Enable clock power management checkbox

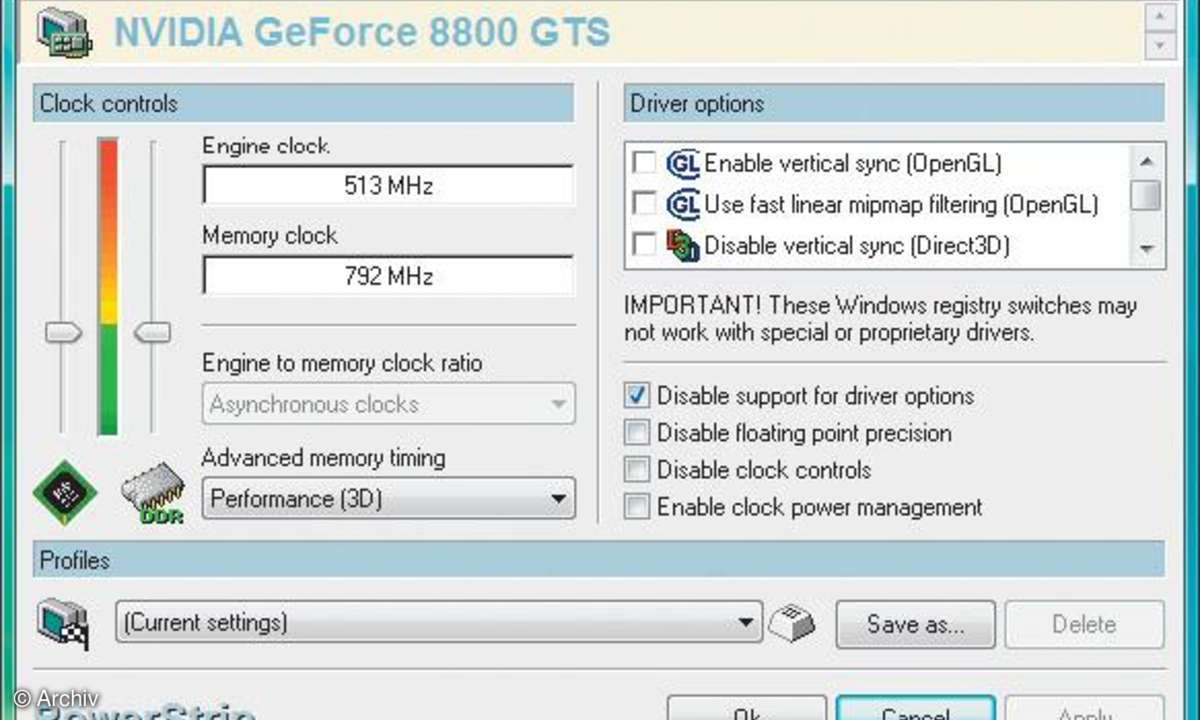637,507
